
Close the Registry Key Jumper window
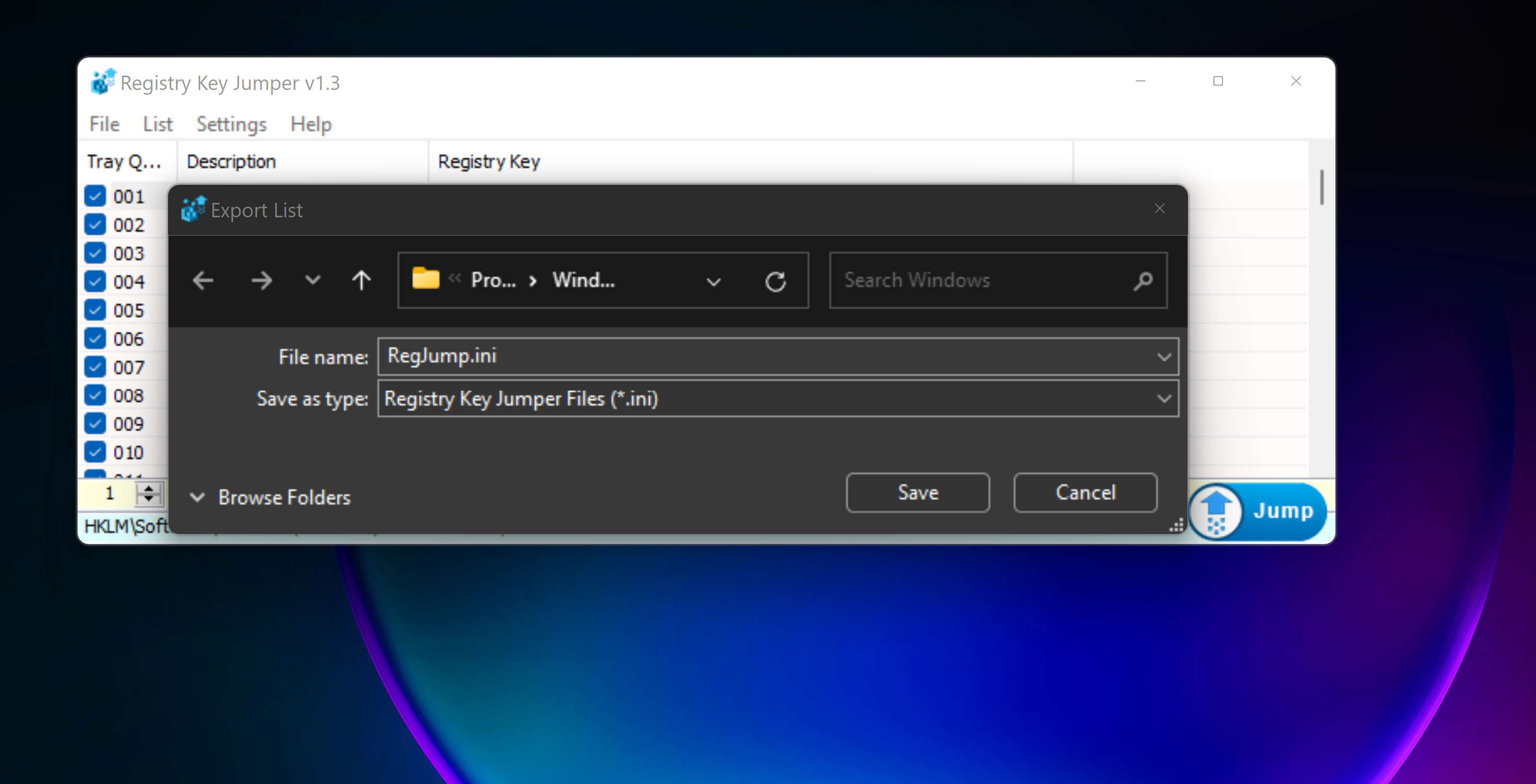[1296, 81]
